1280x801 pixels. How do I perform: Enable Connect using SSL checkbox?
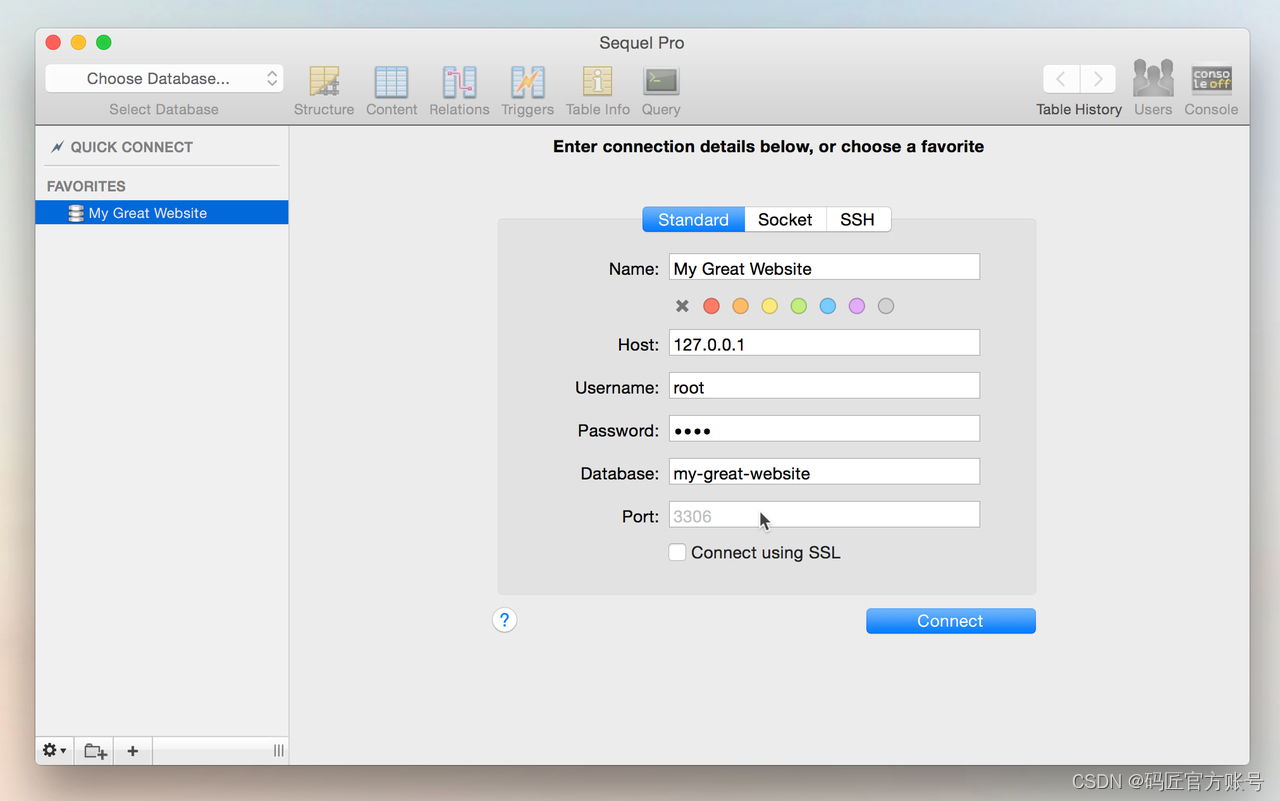[677, 552]
